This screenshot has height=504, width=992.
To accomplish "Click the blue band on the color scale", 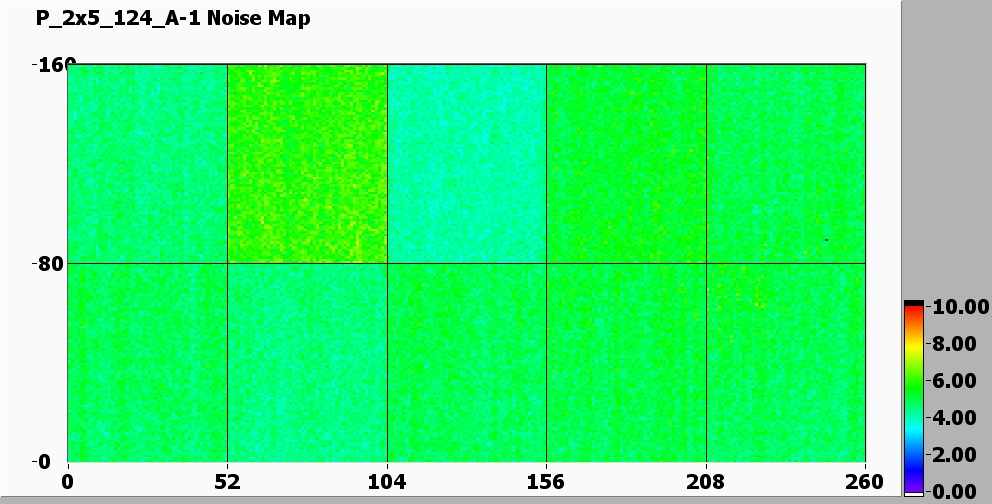I will click(x=913, y=462).
